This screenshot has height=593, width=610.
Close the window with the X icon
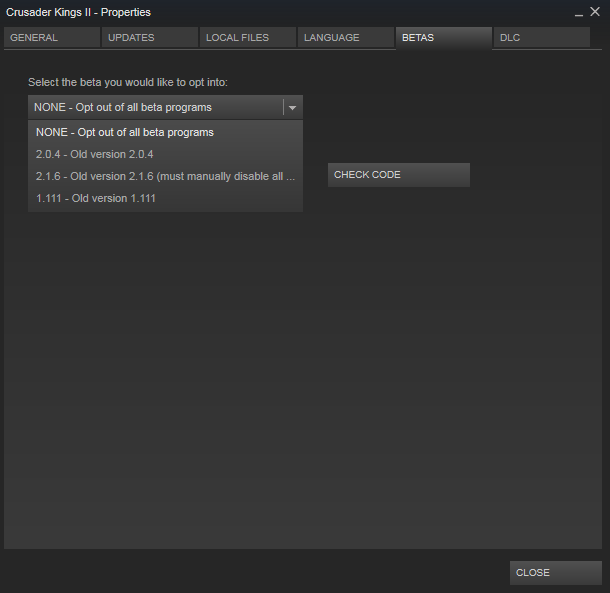click(x=596, y=12)
